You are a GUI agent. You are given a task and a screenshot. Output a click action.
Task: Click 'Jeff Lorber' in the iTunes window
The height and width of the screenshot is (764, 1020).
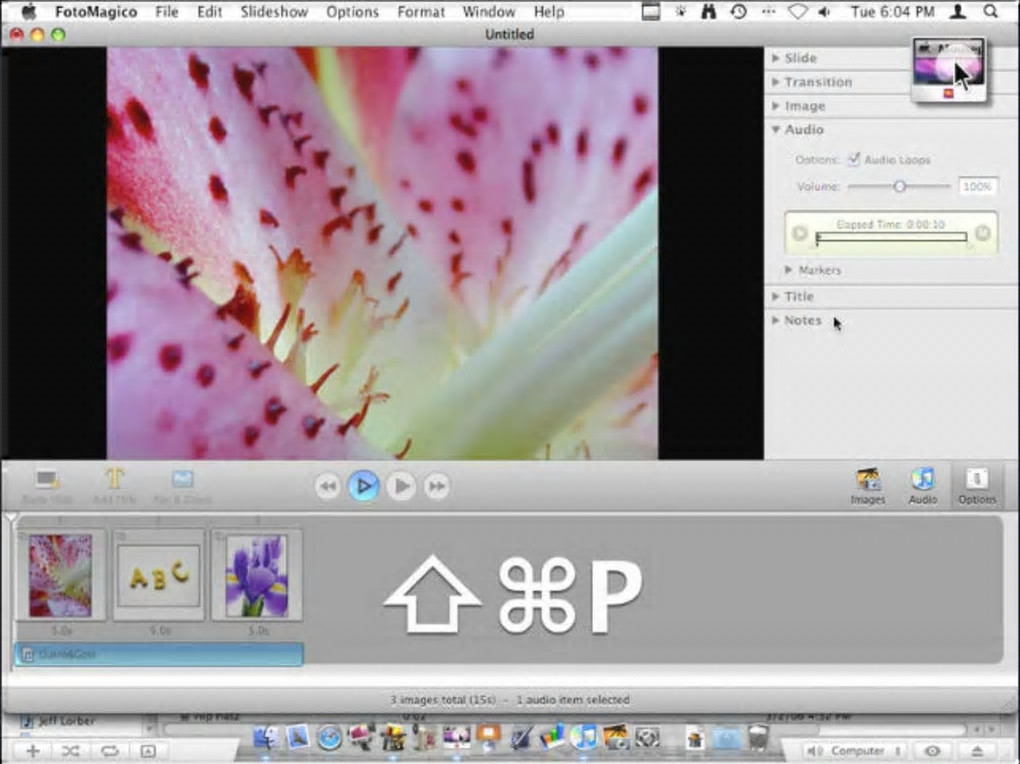(66, 720)
